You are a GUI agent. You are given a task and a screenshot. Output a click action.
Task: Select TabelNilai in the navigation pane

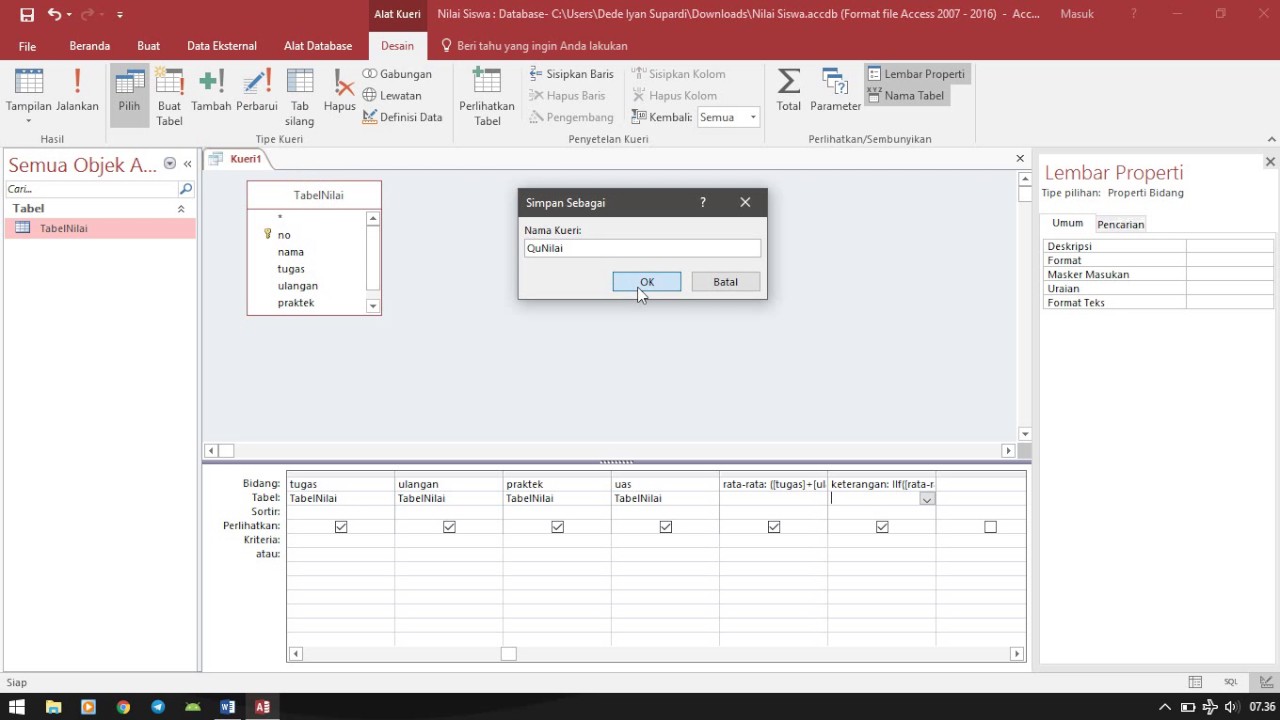tap(100, 228)
